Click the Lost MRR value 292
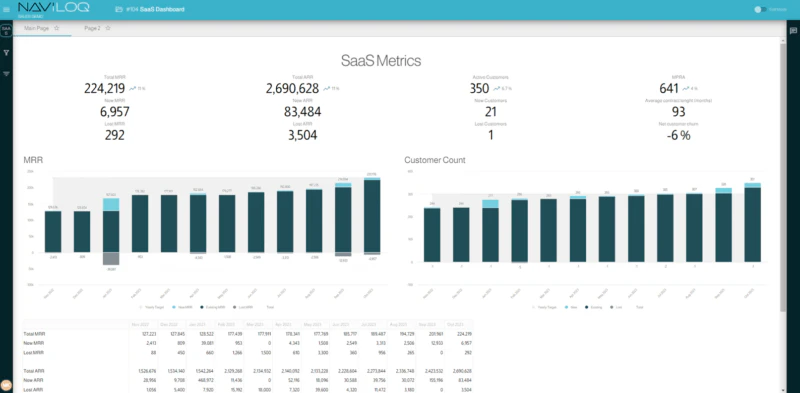 point(114,135)
